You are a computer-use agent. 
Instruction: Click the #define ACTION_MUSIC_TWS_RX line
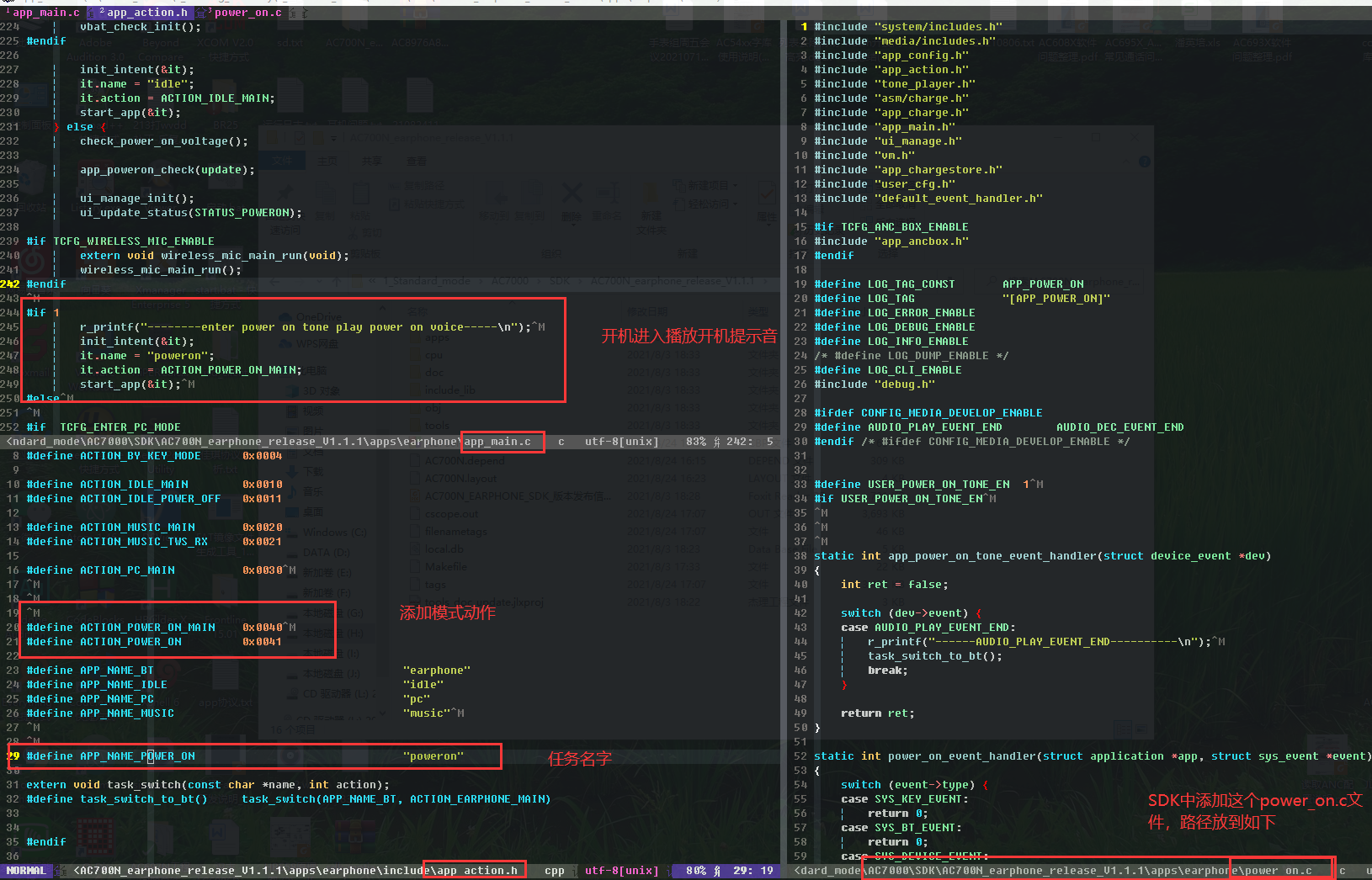pos(154,542)
